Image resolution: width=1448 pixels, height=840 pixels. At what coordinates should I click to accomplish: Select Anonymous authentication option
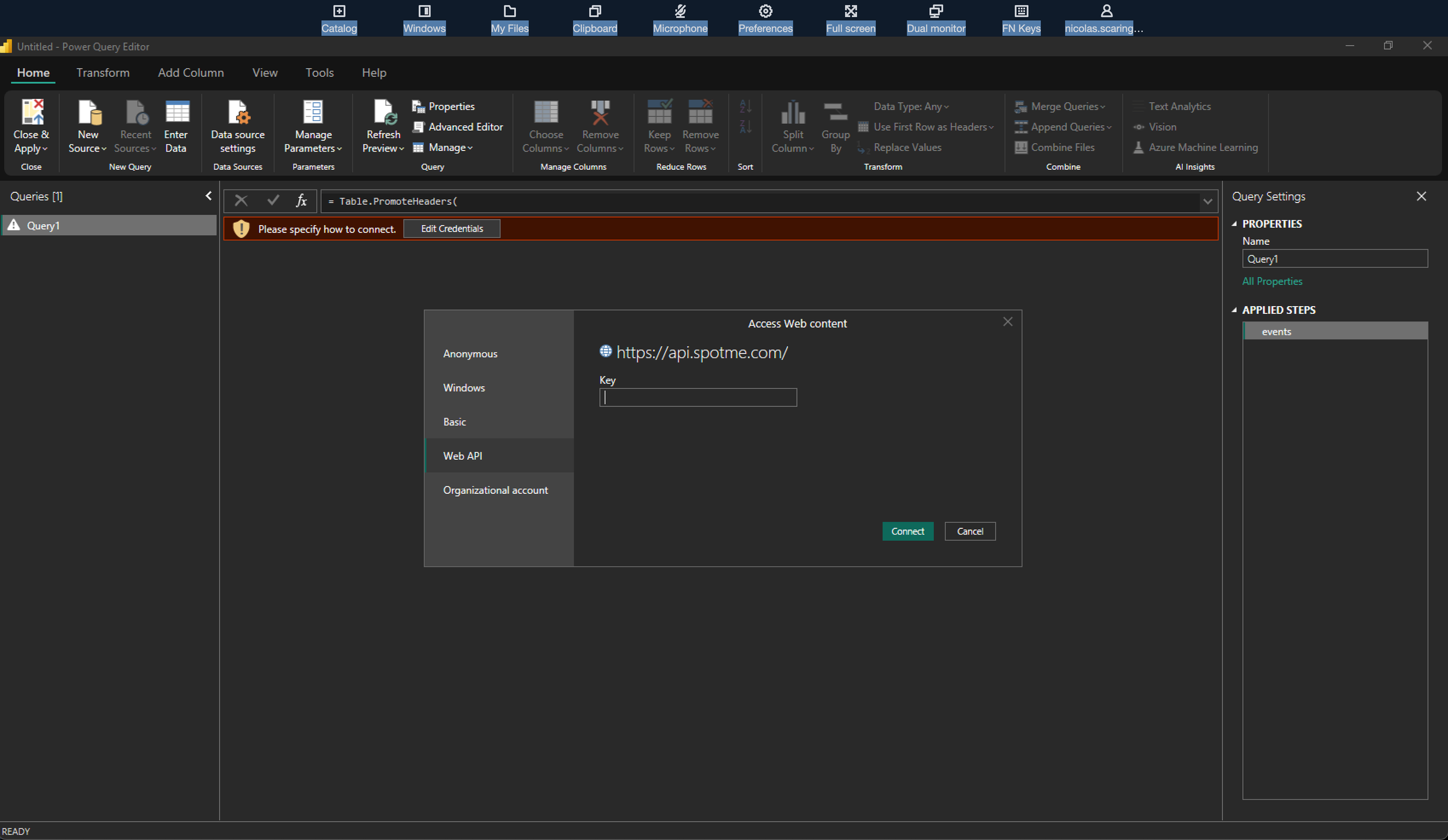[499, 354]
